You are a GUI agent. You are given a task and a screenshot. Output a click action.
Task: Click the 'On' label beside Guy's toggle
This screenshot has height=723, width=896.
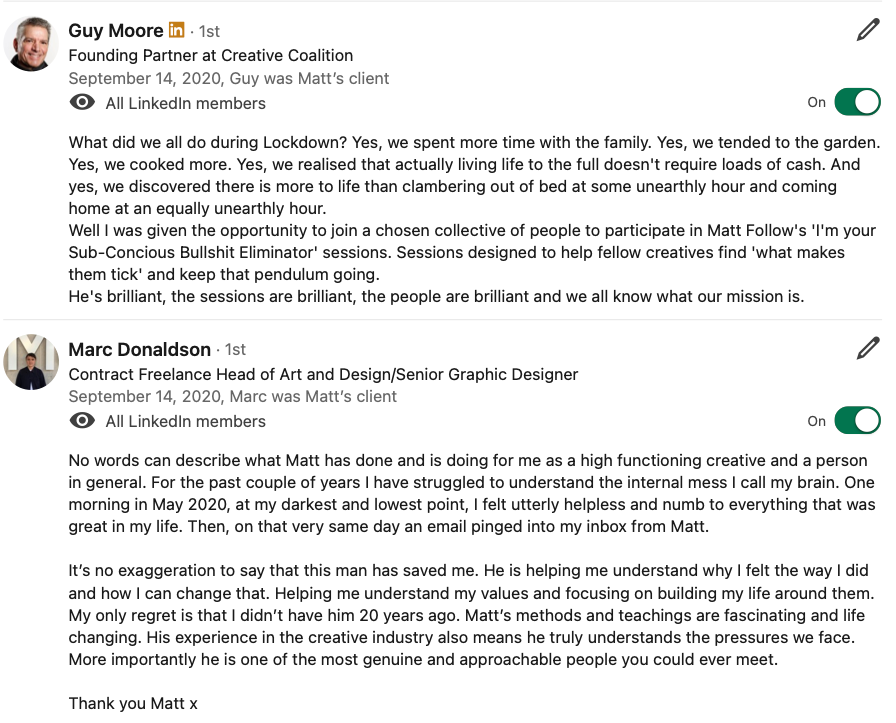(x=817, y=102)
